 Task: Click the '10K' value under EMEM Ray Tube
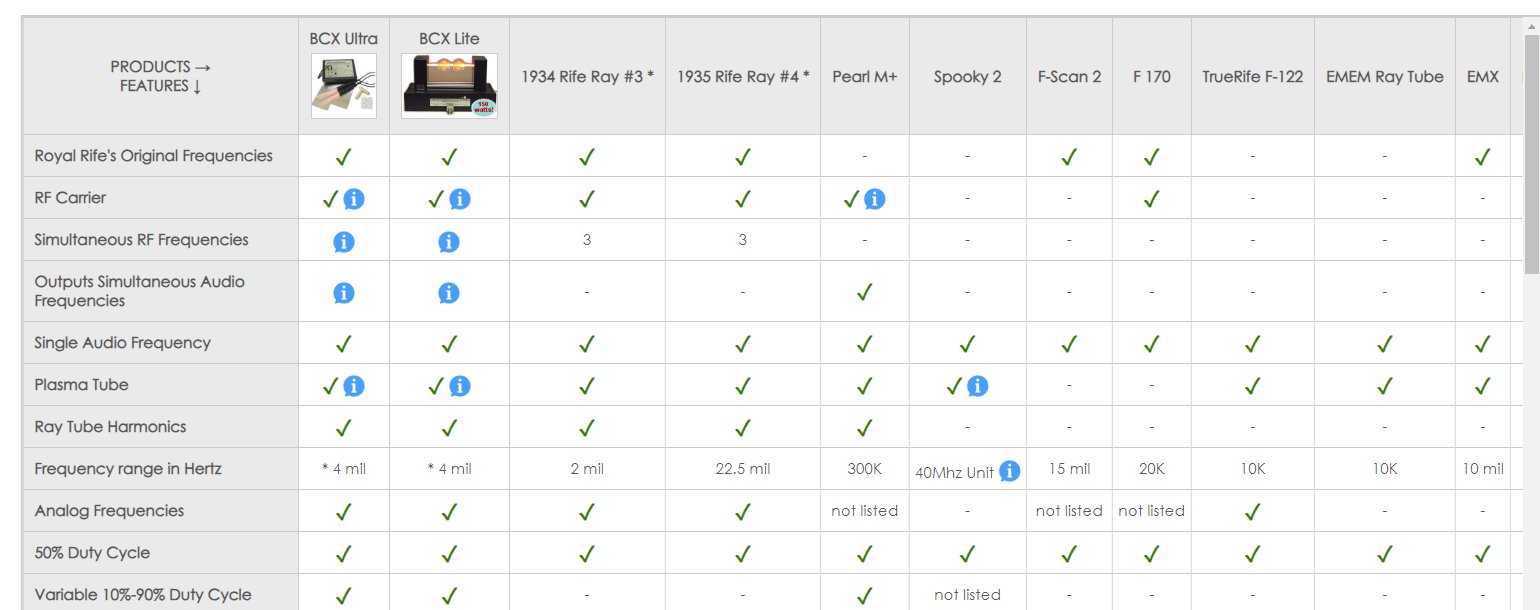(1385, 469)
